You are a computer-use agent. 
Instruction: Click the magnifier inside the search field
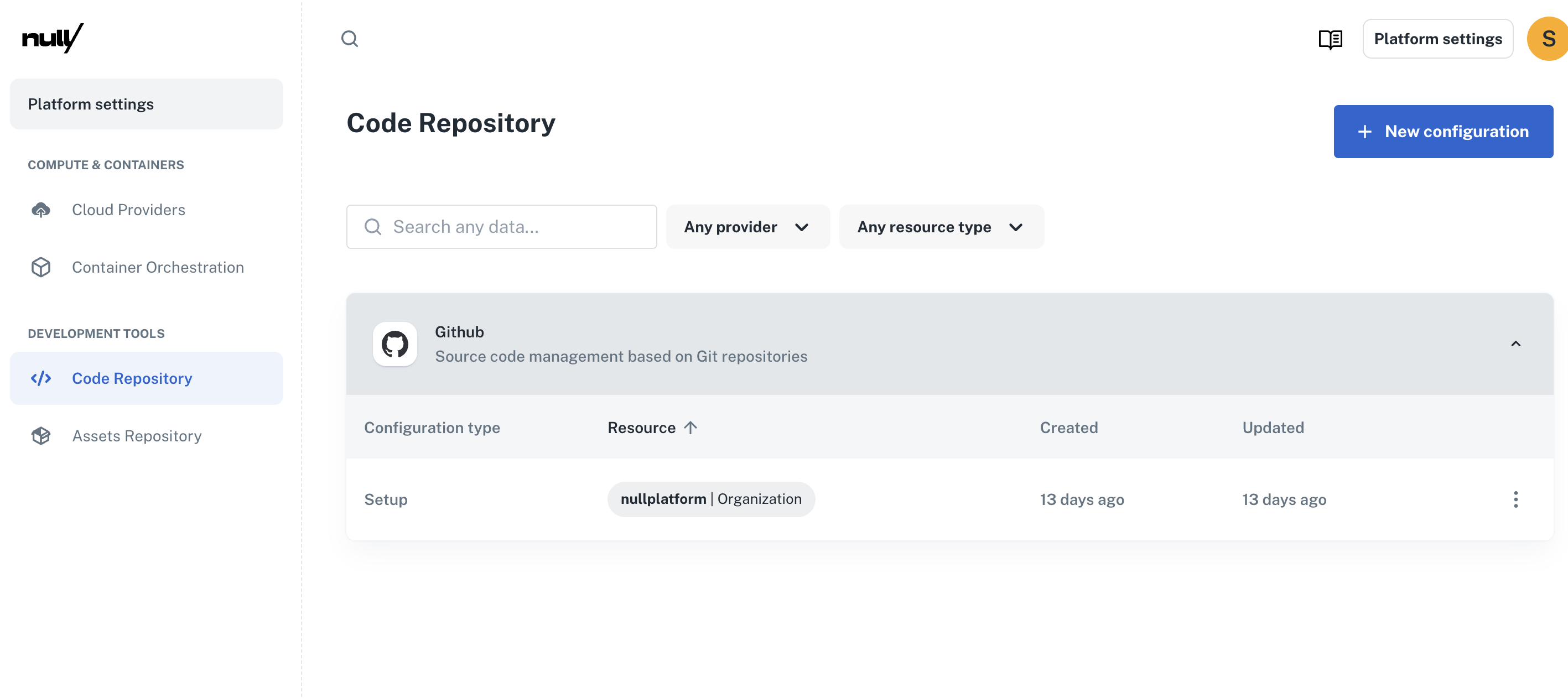point(372,227)
